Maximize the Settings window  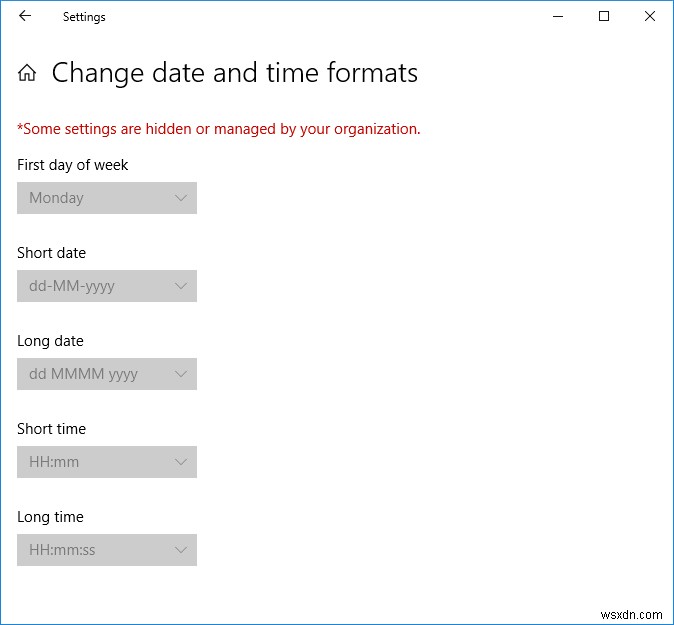604,16
